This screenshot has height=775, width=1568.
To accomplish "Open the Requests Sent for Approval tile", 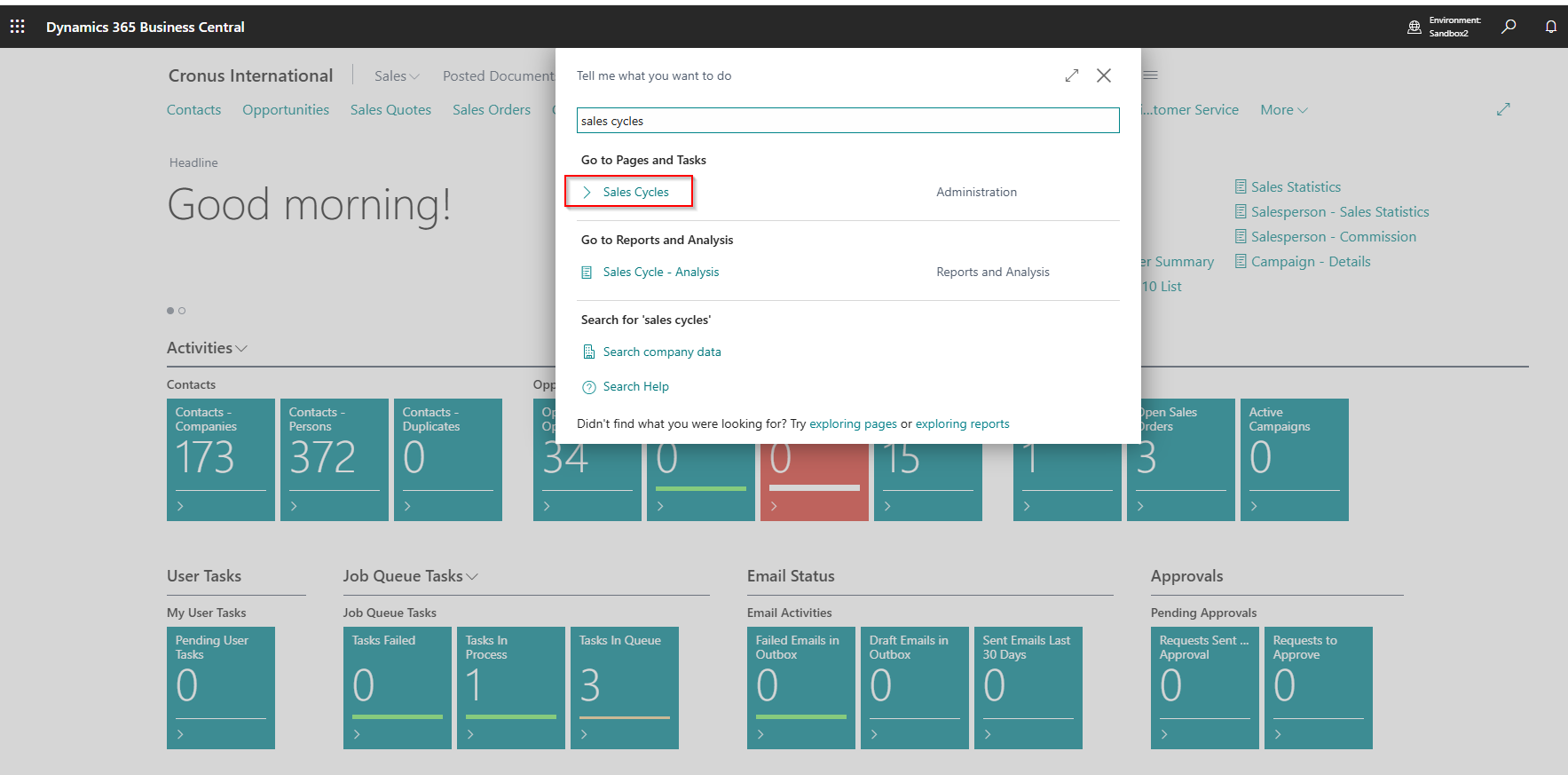I will [x=1205, y=688].
